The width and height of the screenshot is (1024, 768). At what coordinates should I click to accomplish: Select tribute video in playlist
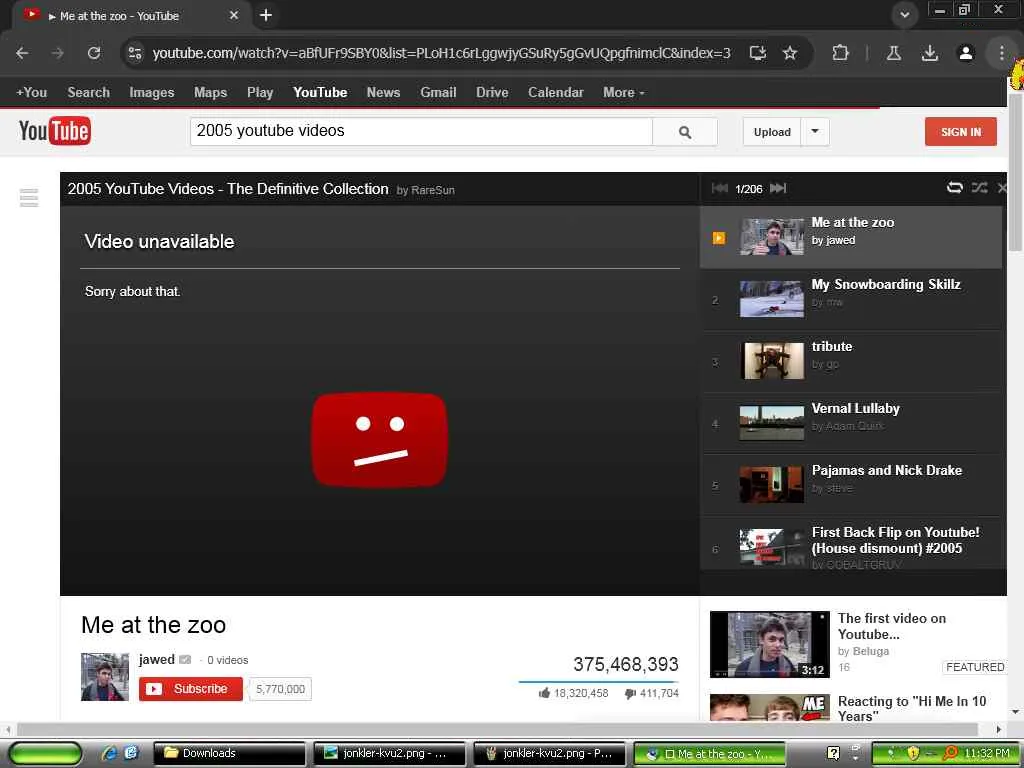[853, 361]
